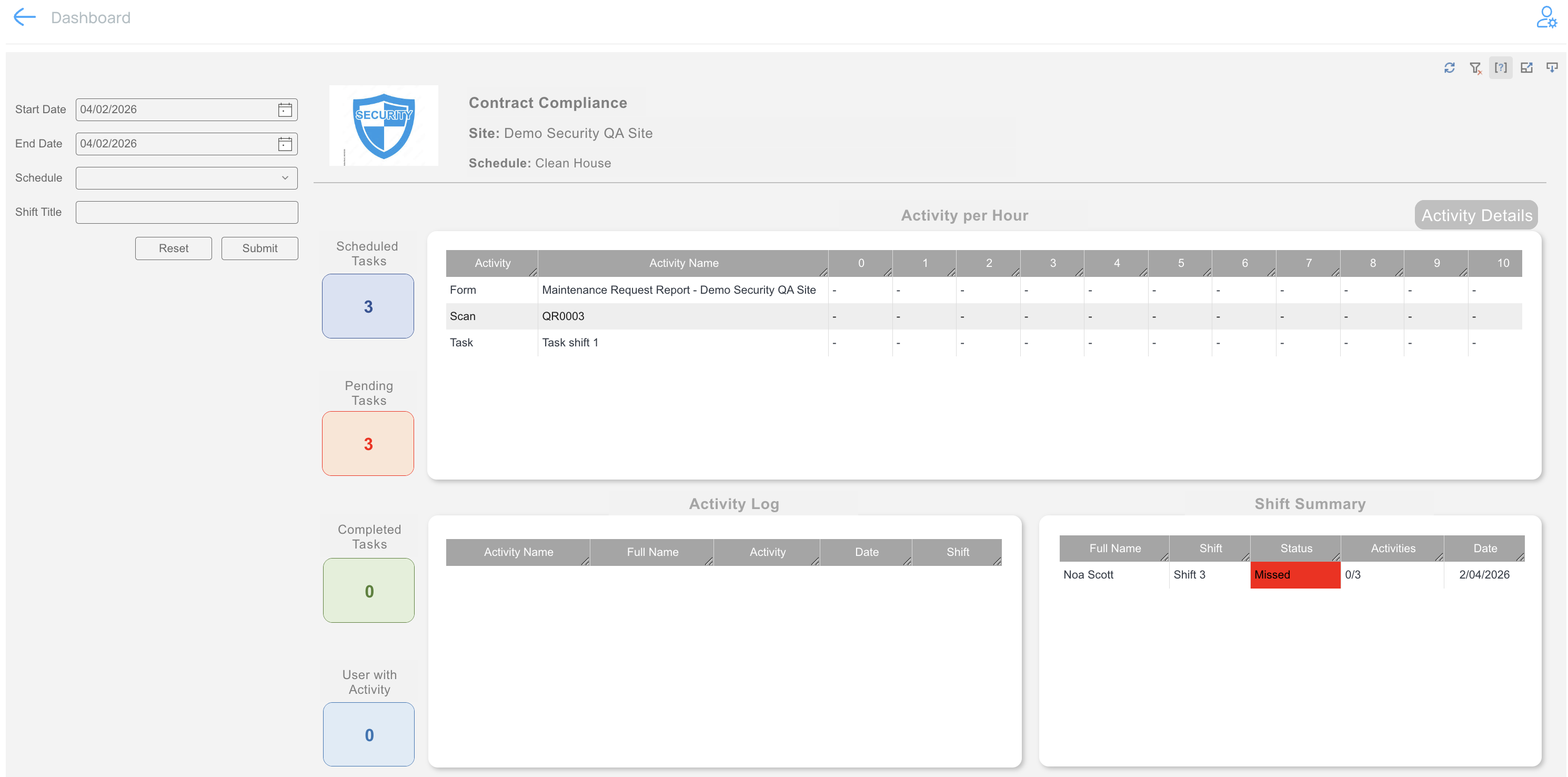This screenshot has height=777, width=1568.
Task: Sort by the Activity Name column header
Action: pos(683,263)
